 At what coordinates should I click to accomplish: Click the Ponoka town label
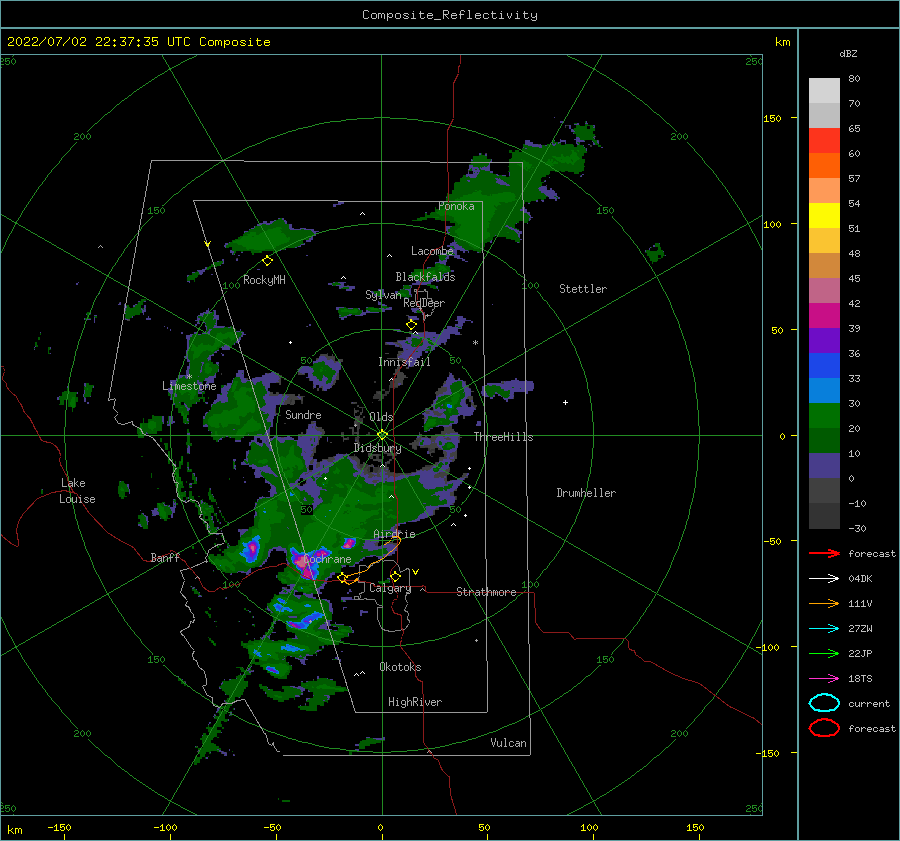pyautogui.click(x=456, y=206)
